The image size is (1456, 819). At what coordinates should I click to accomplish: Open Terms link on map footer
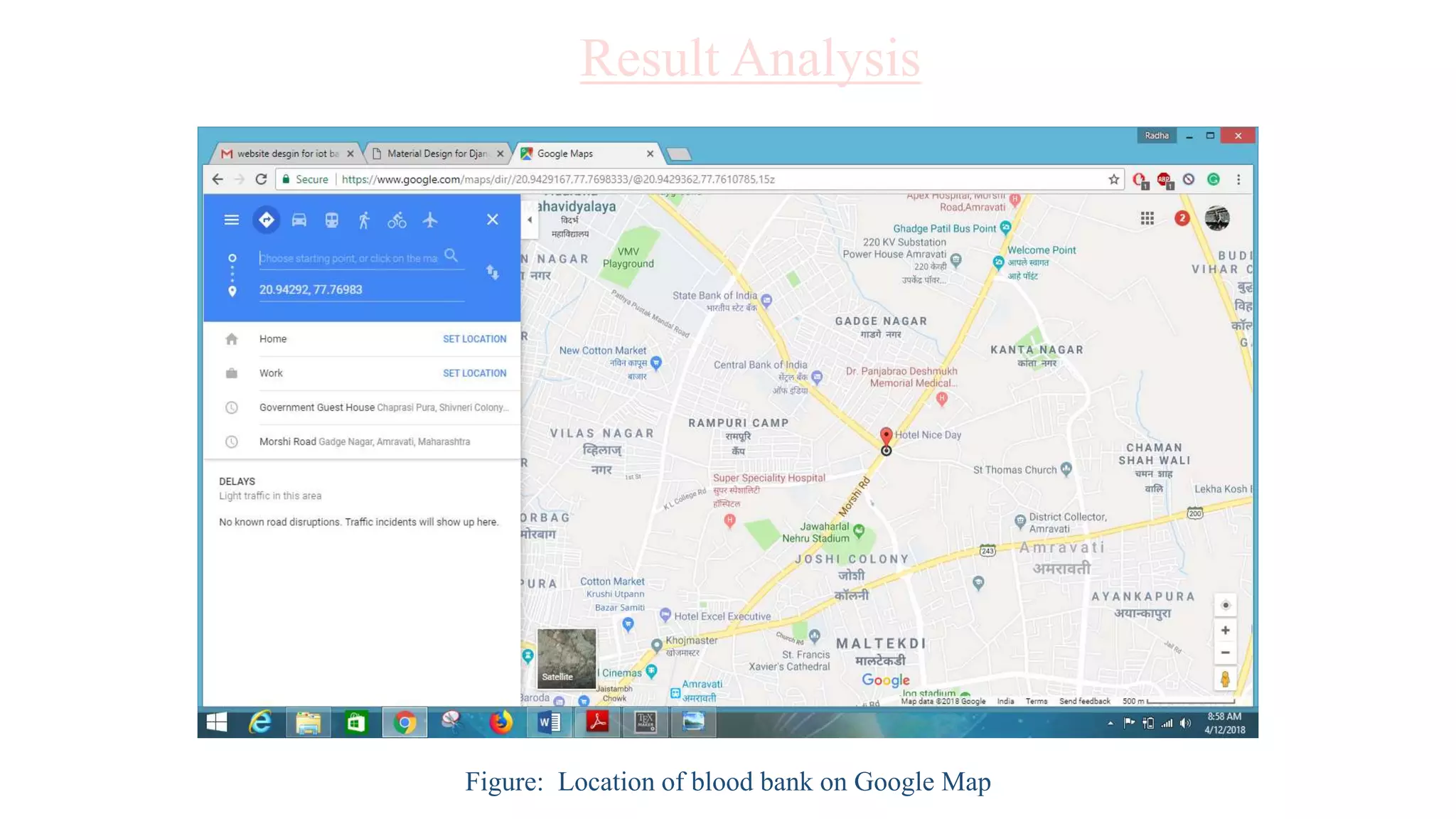(1036, 702)
